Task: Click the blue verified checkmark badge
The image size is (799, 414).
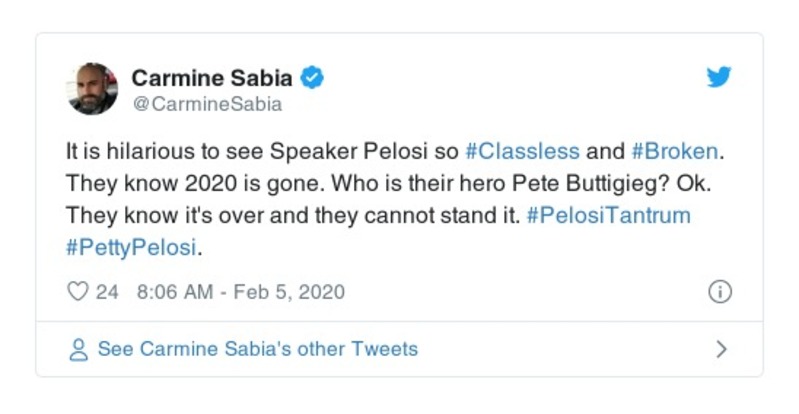Action: pyautogui.click(x=312, y=77)
